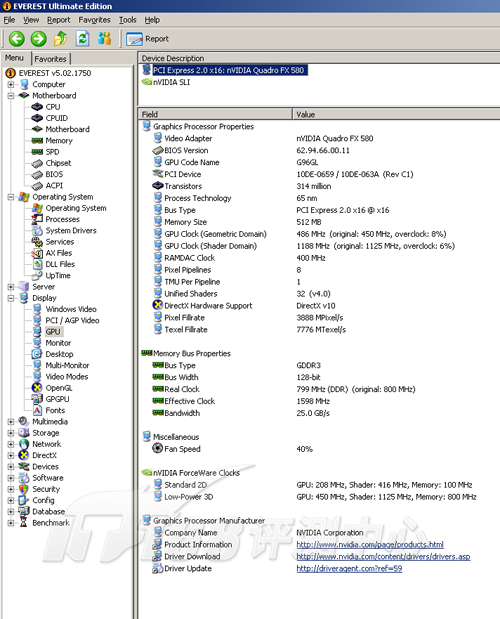Expand the Benchmark tree node
500x619 pixels.
pos(11,523)
